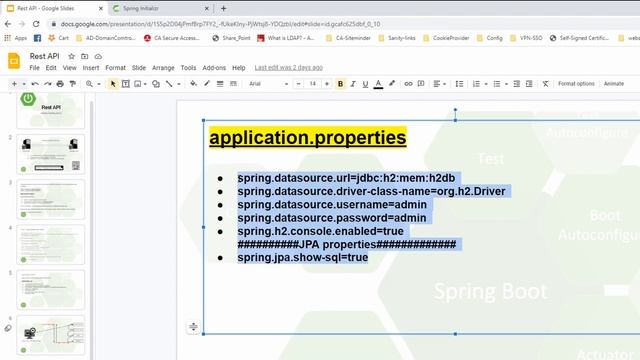640x360 pixels.
Task: Click the Zoom magnifier icon
Action: pyautogui.click(x=89, y=84)
